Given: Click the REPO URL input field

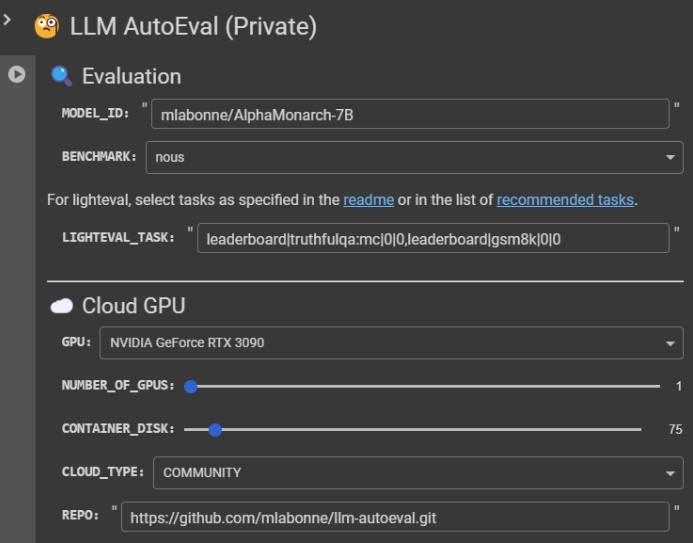Looking at the screenshot, I should 395,517.
